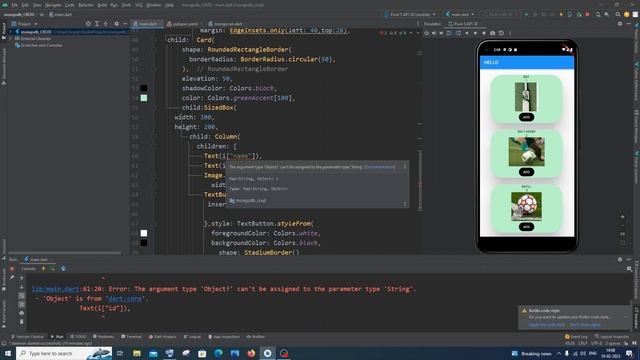The height and width of the screenshot is (360, 640).
Task: Open the Event Log in status bar
Action: point(576,337)
